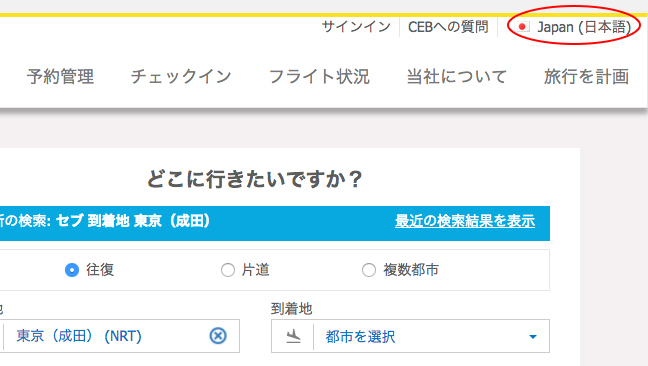The width and height of the screenshot is (648, 366).
Task: Clear the 東京（成田）(NRT) origin field
Action: pyautogui.click(x=218, y=336)
